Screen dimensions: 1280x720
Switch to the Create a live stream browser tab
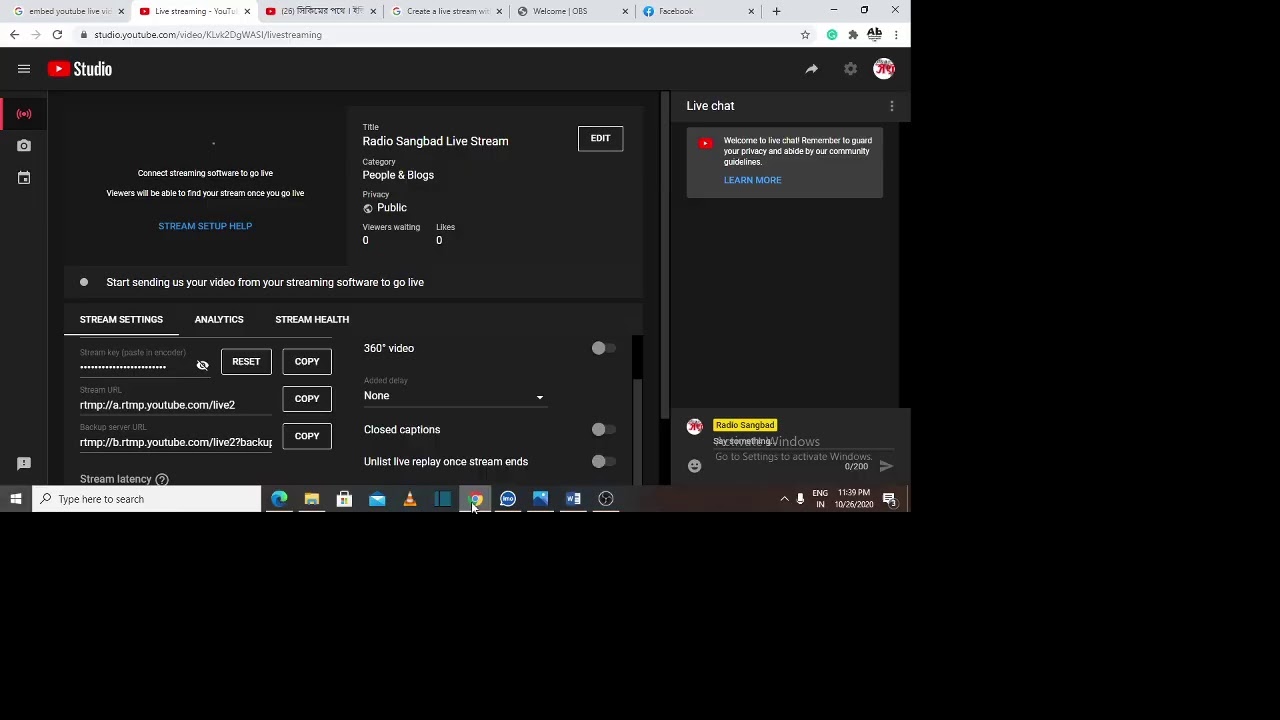point(445,11)
